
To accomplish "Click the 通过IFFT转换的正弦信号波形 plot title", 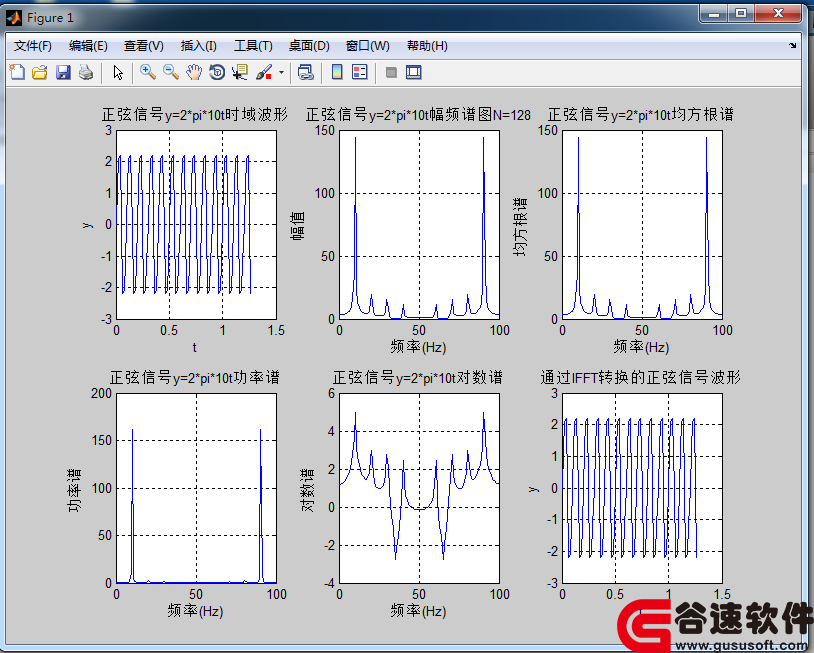I will (x=641, y=377).
